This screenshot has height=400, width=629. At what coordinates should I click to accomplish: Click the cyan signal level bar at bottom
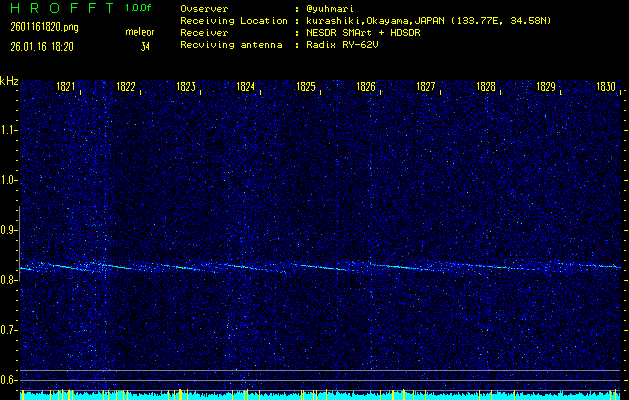[320, 395]
